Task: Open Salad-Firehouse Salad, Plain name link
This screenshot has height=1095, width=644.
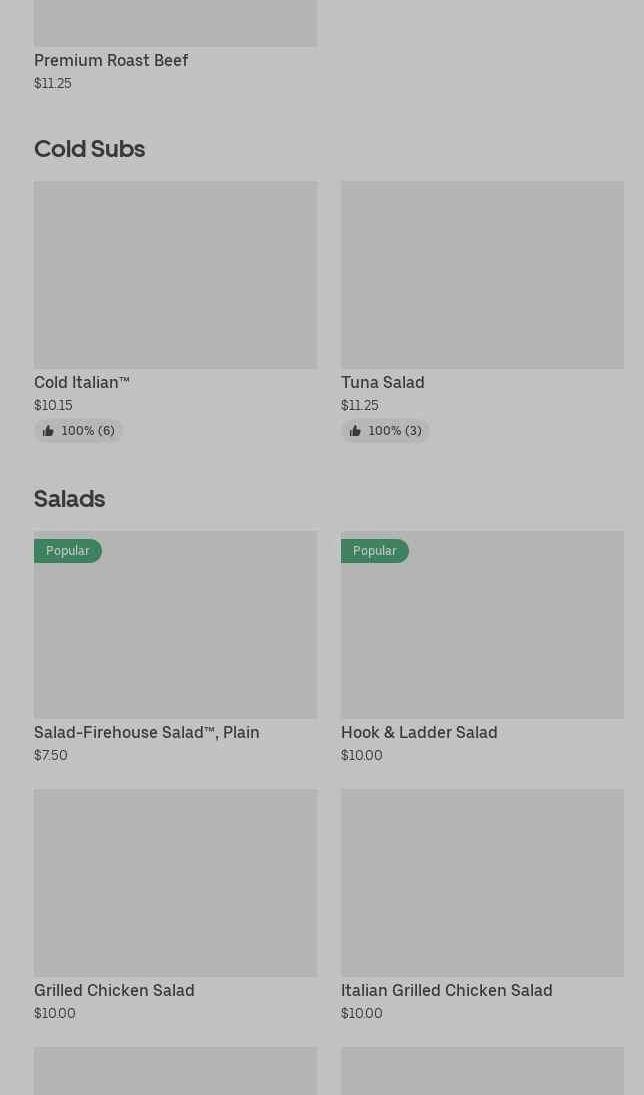Action: [x=146, y=732]
